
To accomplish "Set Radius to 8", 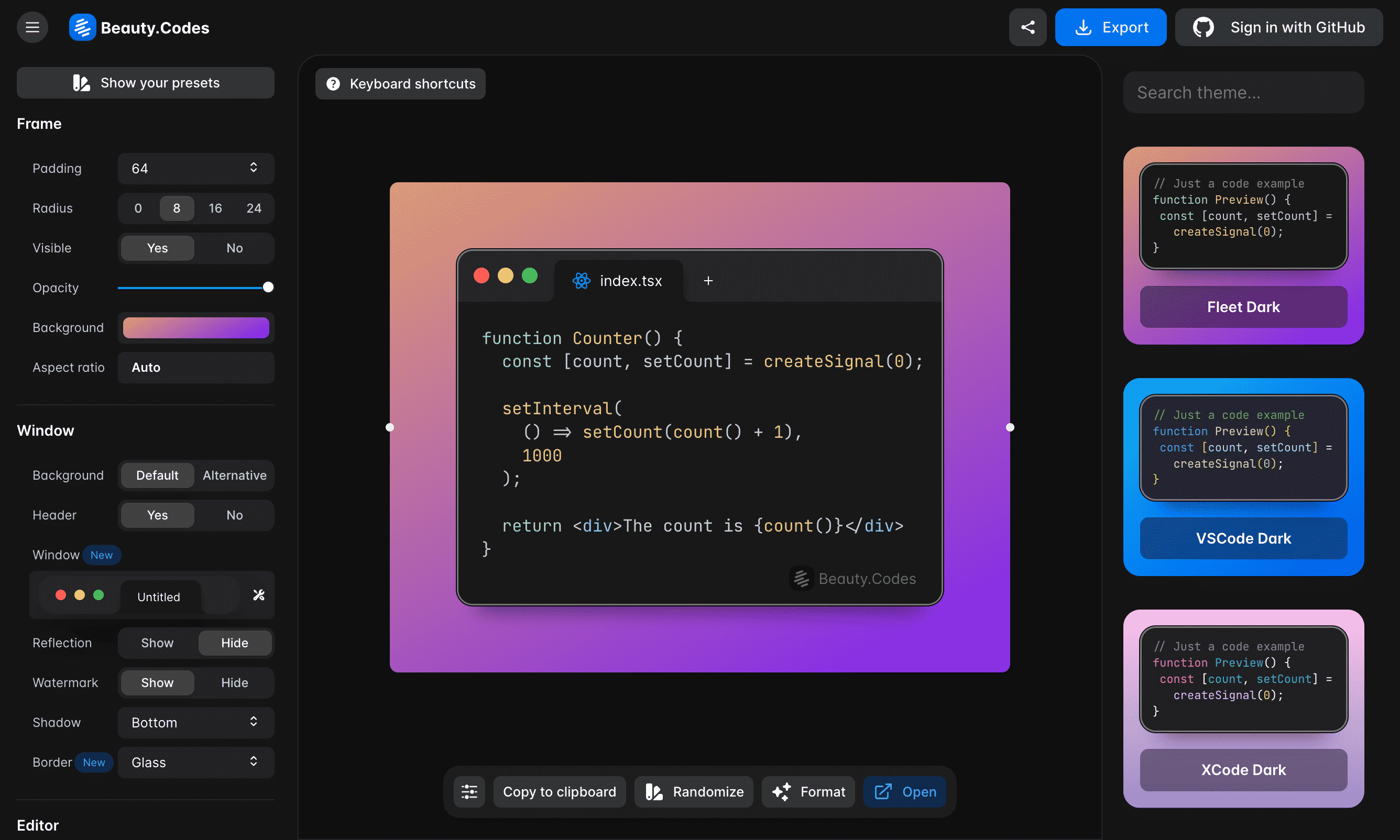I will 177,208.
